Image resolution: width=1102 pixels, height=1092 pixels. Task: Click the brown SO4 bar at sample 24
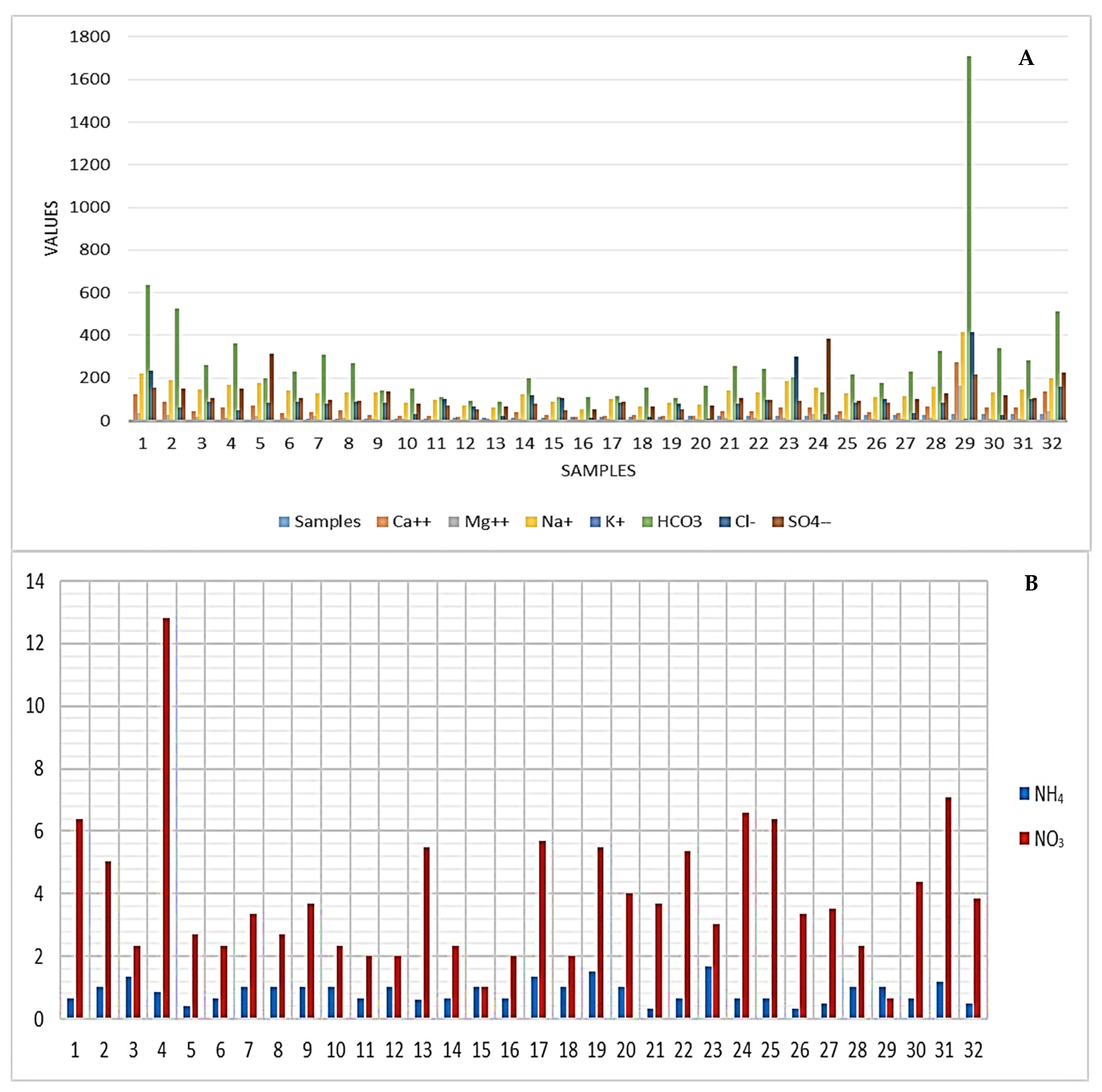tap(828, 379)
